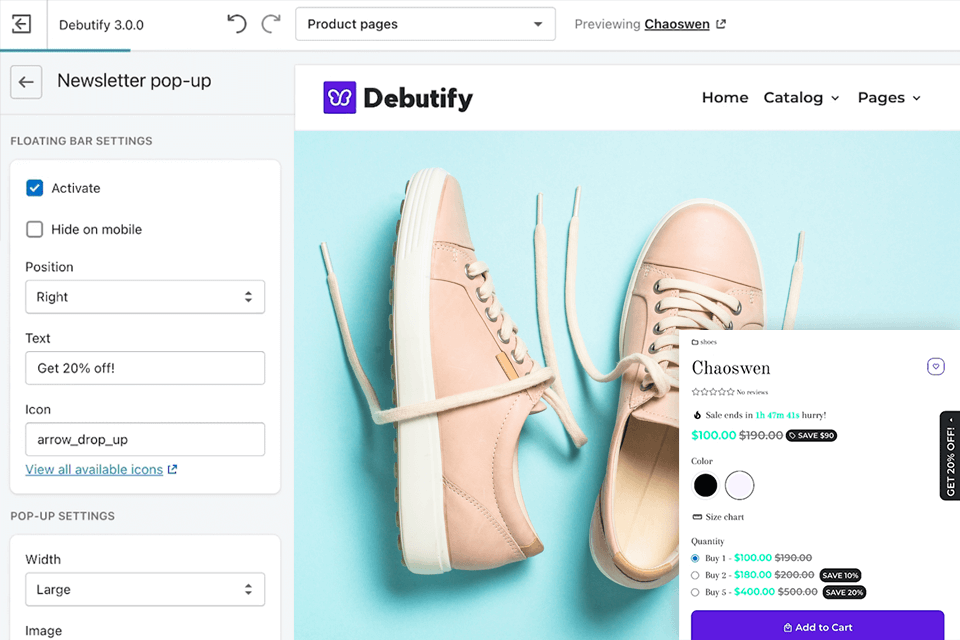The image size is (960, 640).
Task: Click the No reviews text
Action: [x=752, y=392]
